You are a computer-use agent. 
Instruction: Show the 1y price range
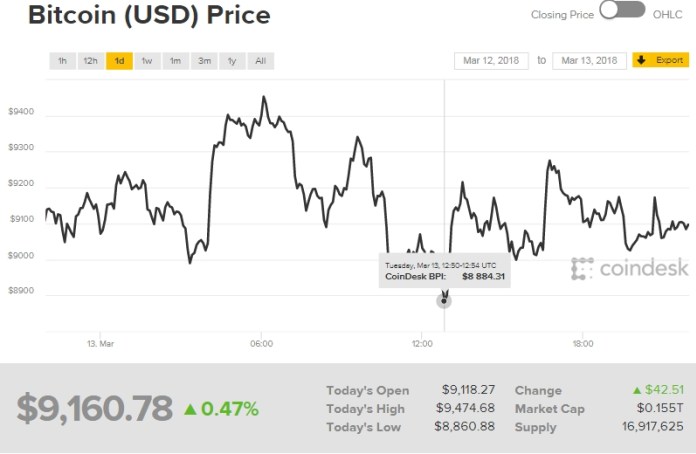tap(232, 61)
